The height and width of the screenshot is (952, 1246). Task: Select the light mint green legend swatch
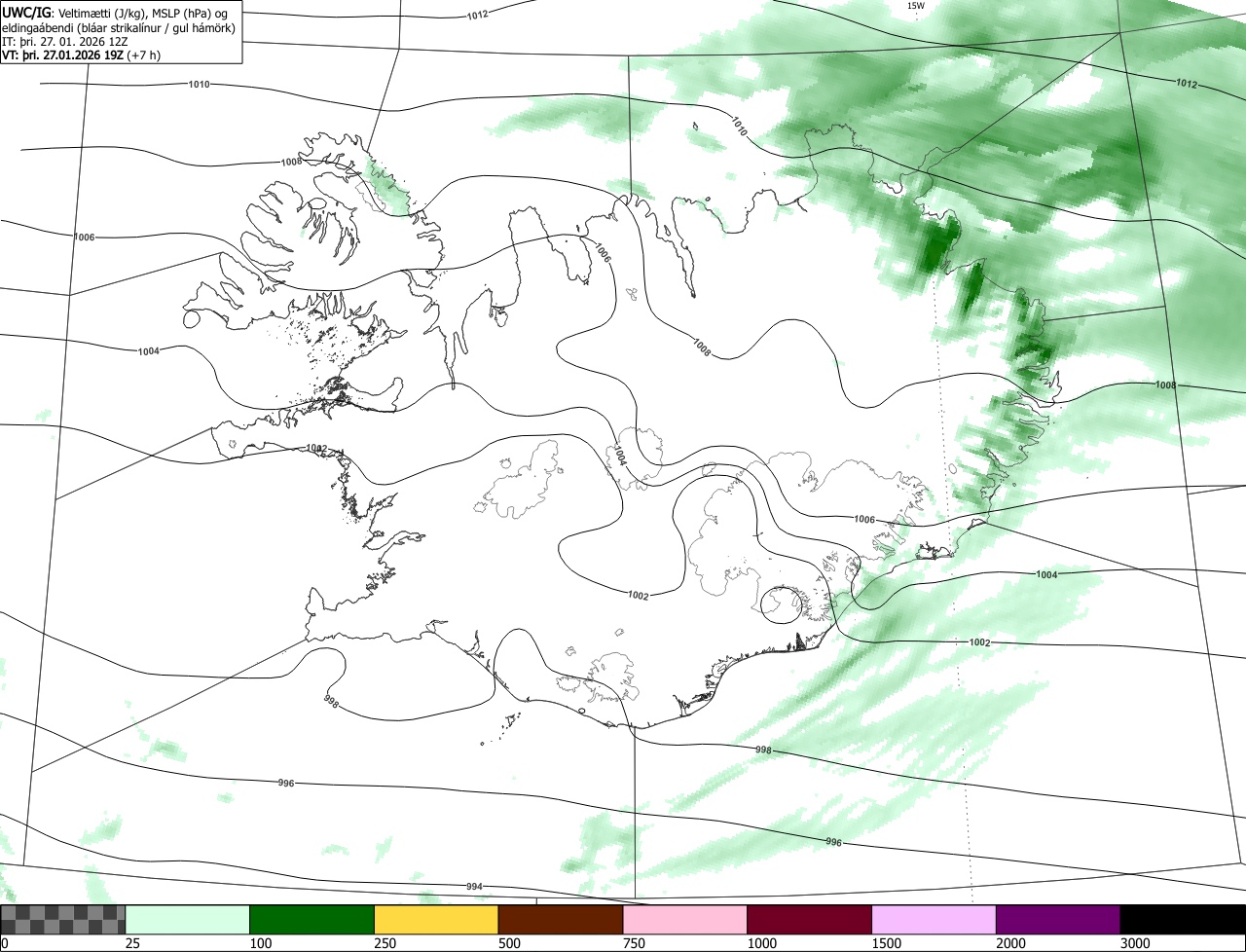188,919
